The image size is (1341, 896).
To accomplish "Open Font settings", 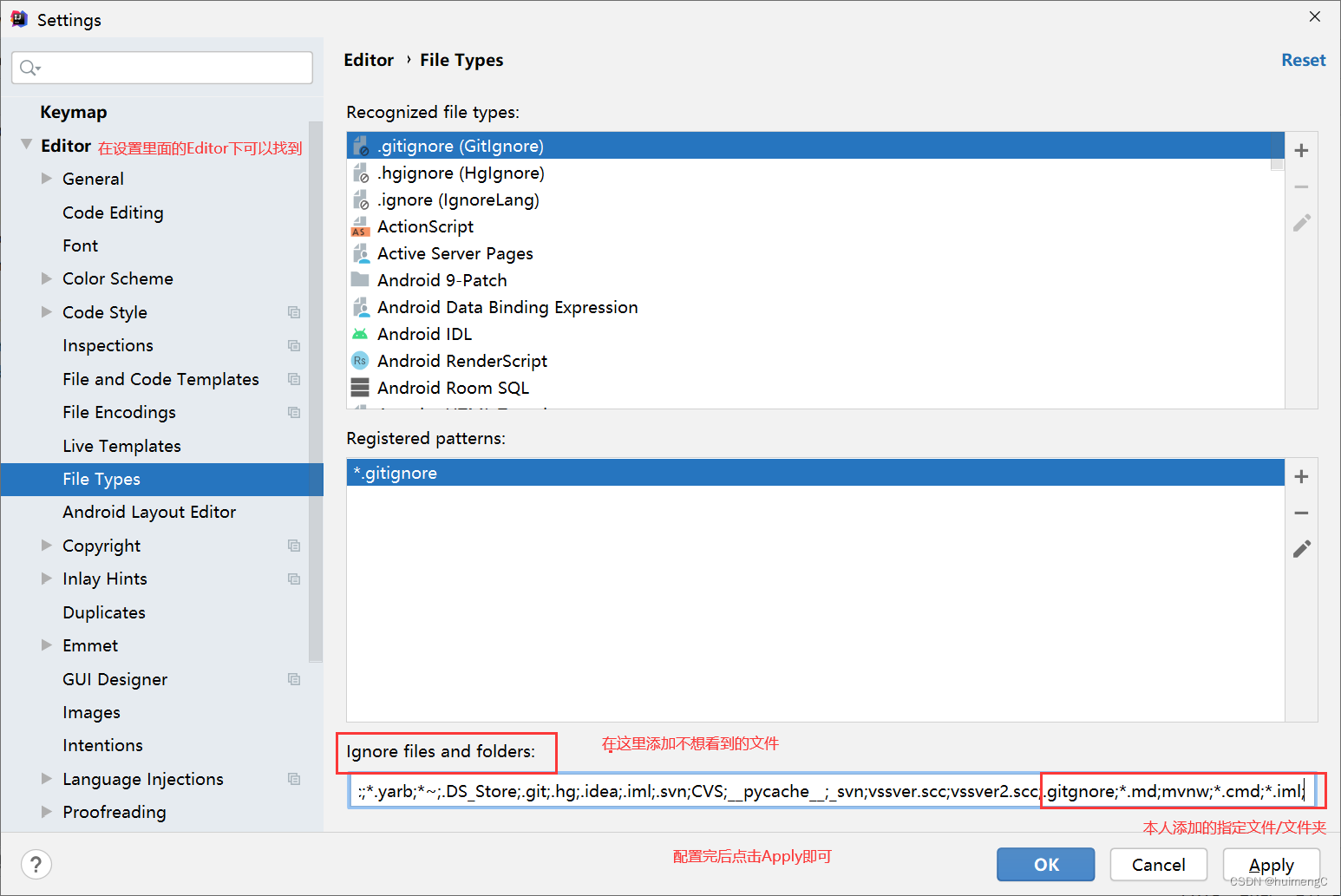I will click(81, 245).
